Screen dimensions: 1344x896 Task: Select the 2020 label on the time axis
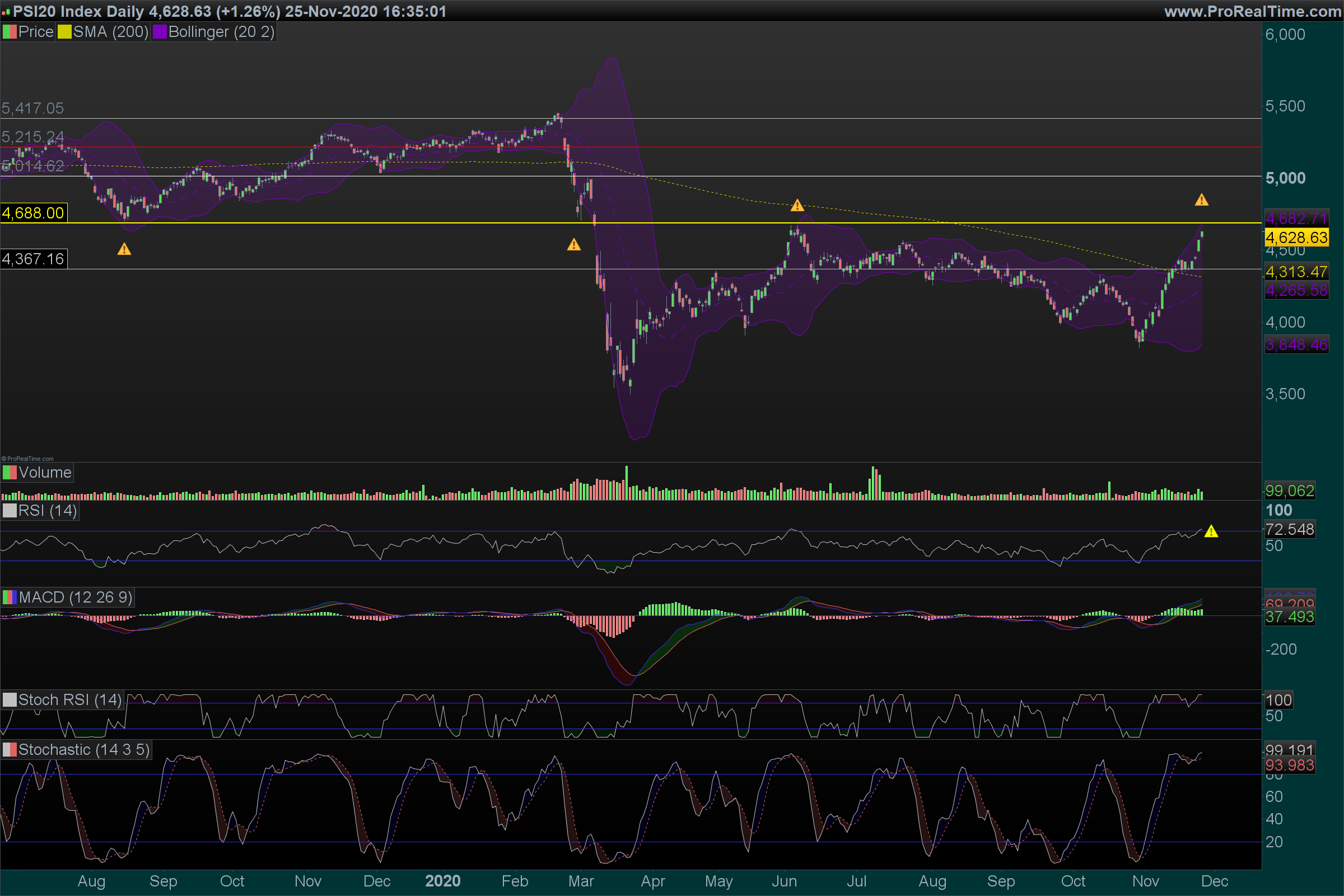click(443, 881)
